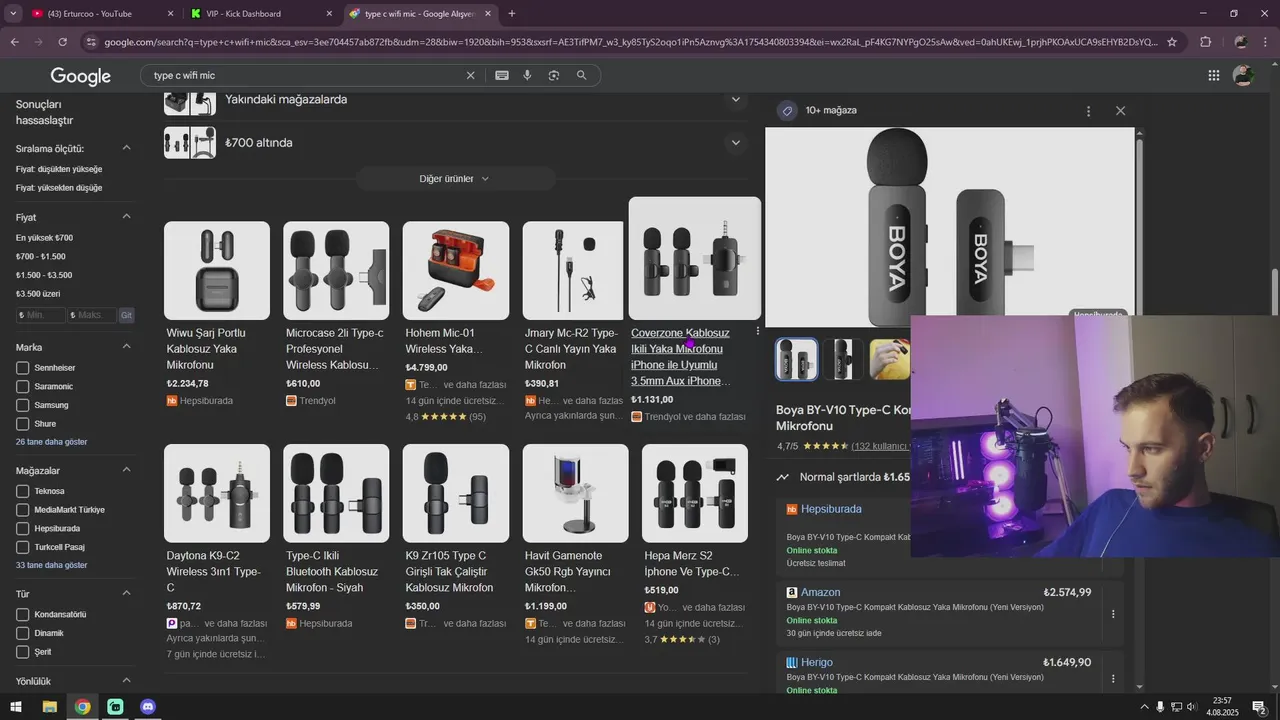Clear the search box text

pos(470,75)
